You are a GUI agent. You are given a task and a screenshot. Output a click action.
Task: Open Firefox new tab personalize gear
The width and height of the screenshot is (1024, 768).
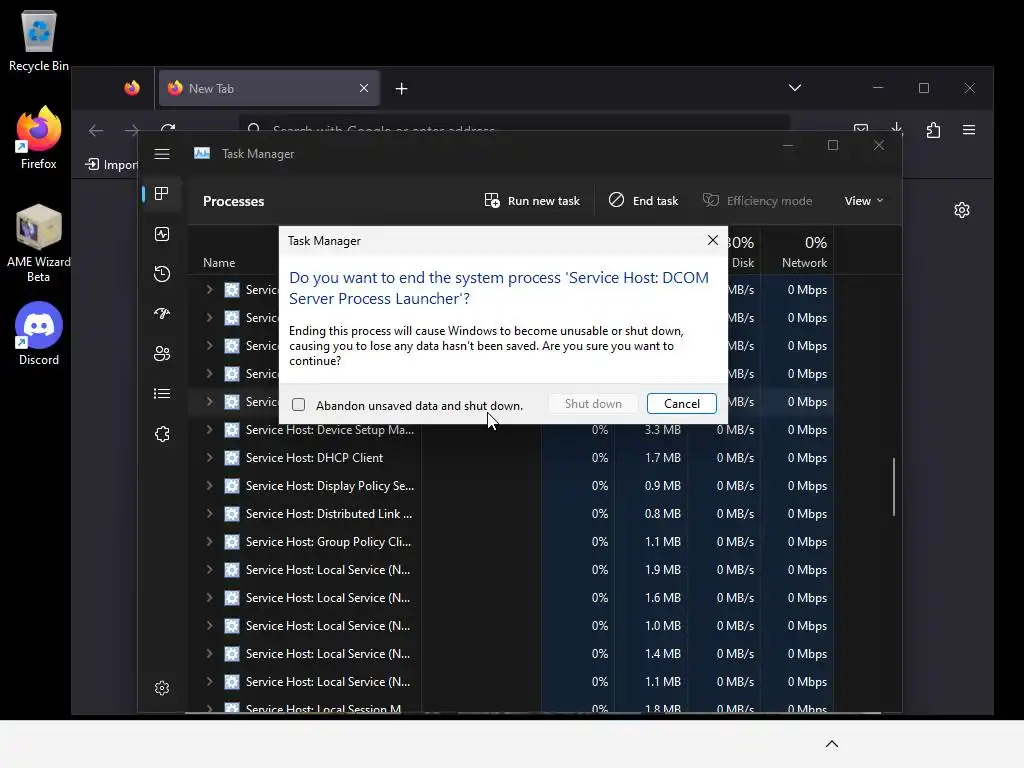click(961, 210)
